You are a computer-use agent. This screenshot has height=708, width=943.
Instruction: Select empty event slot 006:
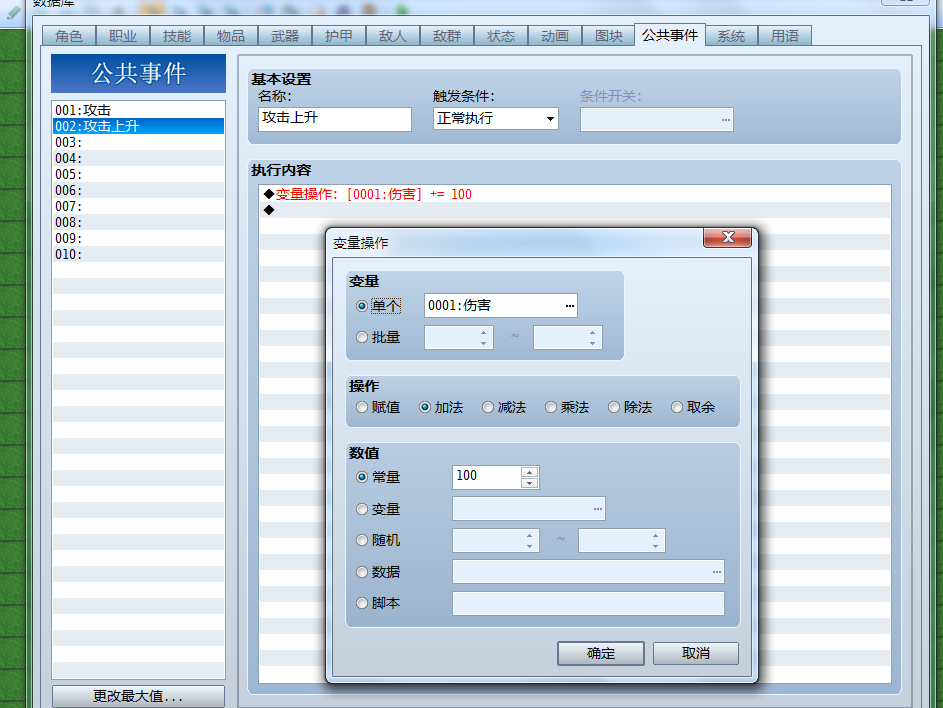point(138,190)
